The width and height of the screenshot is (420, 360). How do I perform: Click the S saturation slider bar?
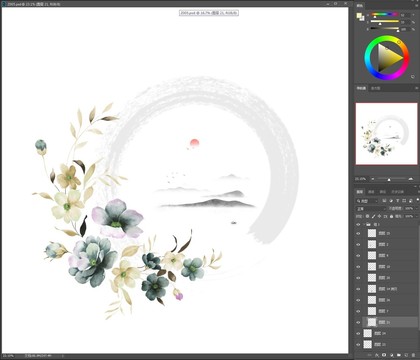coord(385,21)
